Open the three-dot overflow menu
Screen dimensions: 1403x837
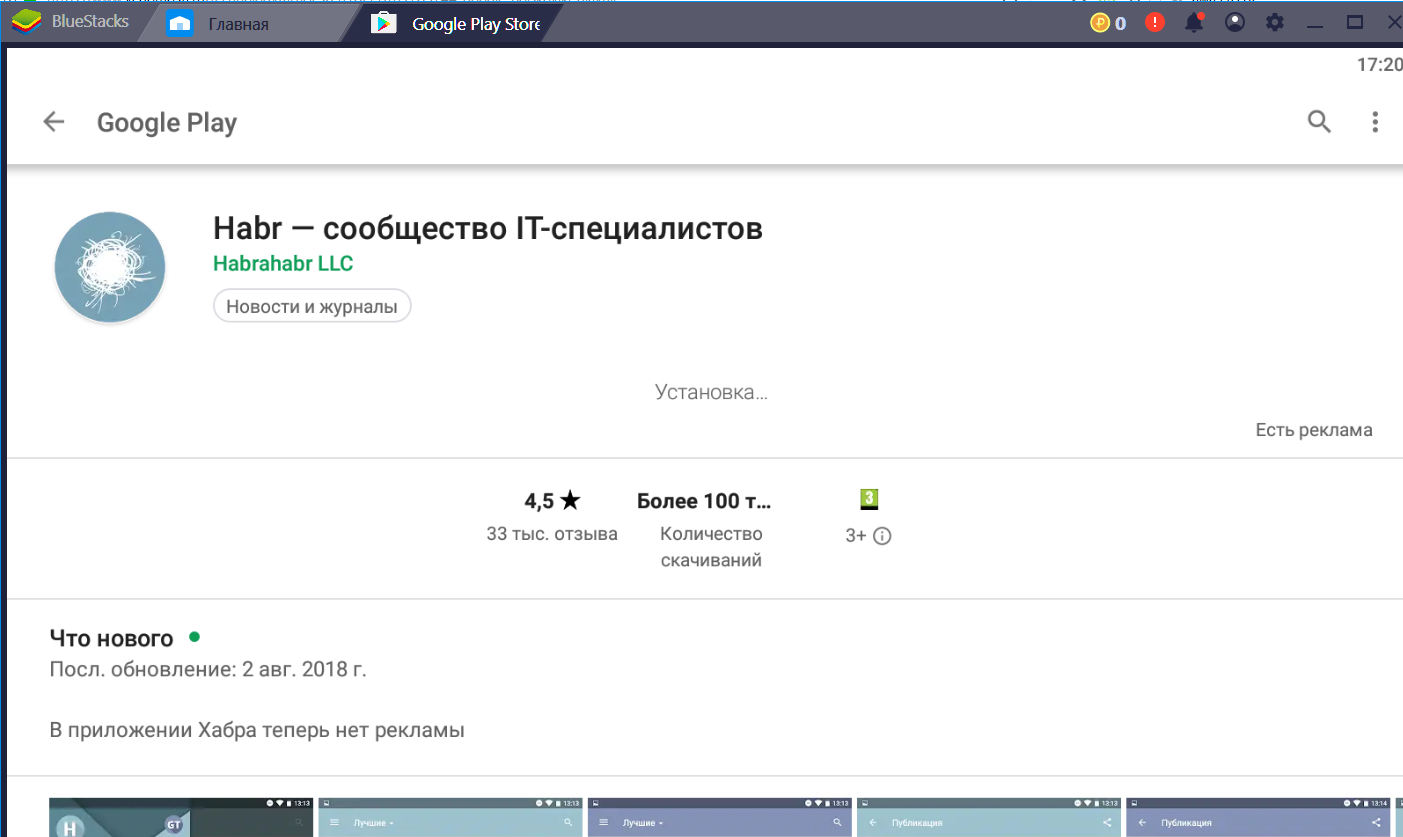(x=1375, y=122)
